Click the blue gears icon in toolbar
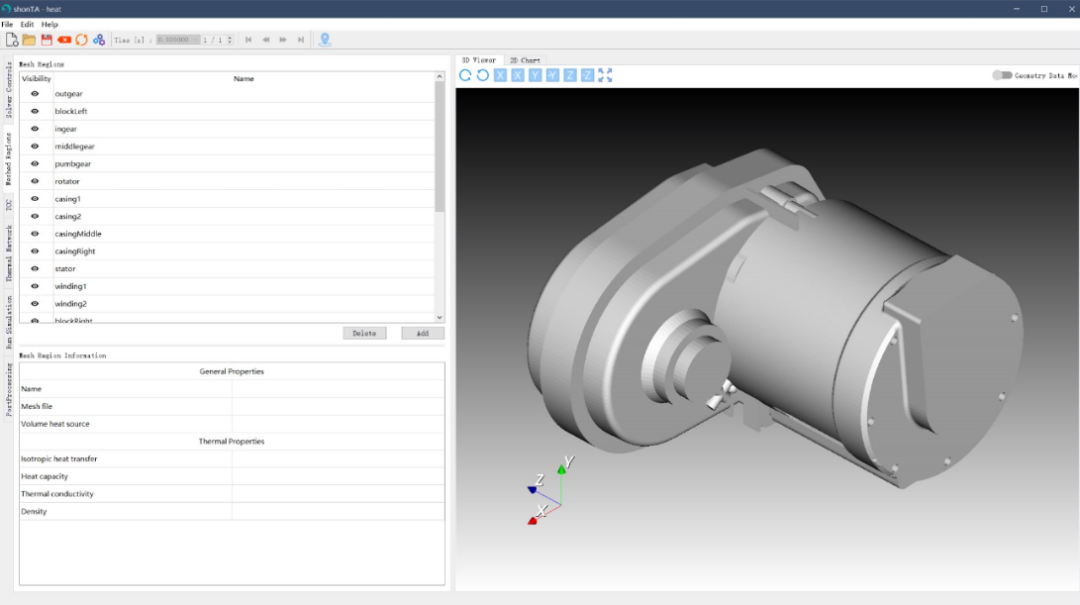 [98, 40]
